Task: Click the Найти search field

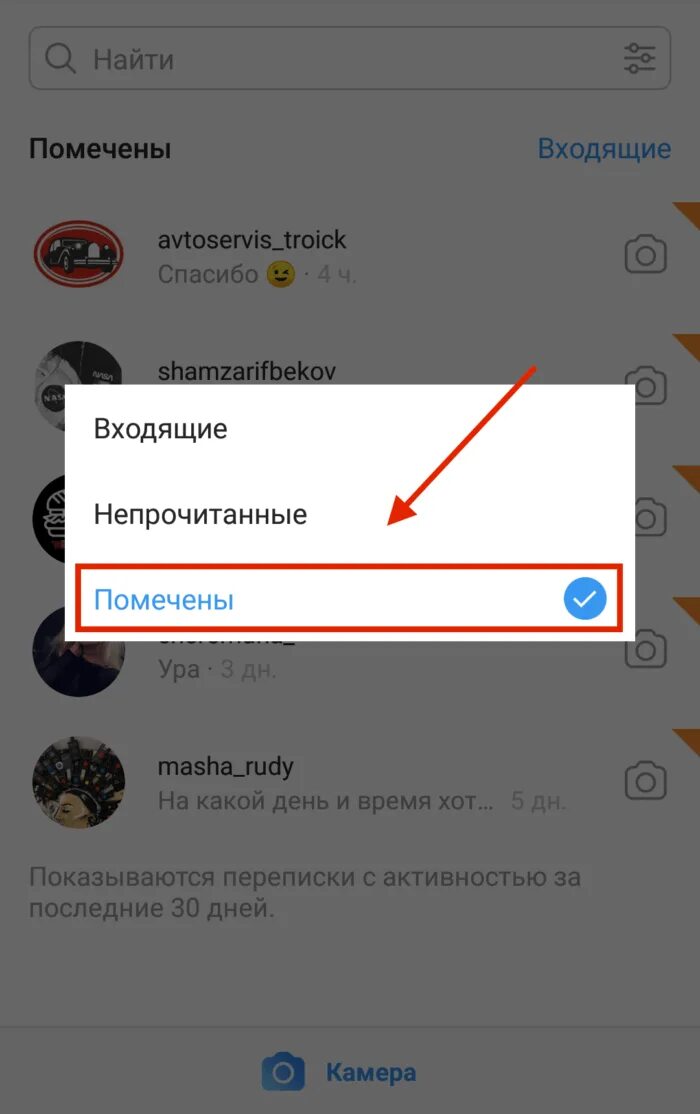Action: [x=350, y=58]
